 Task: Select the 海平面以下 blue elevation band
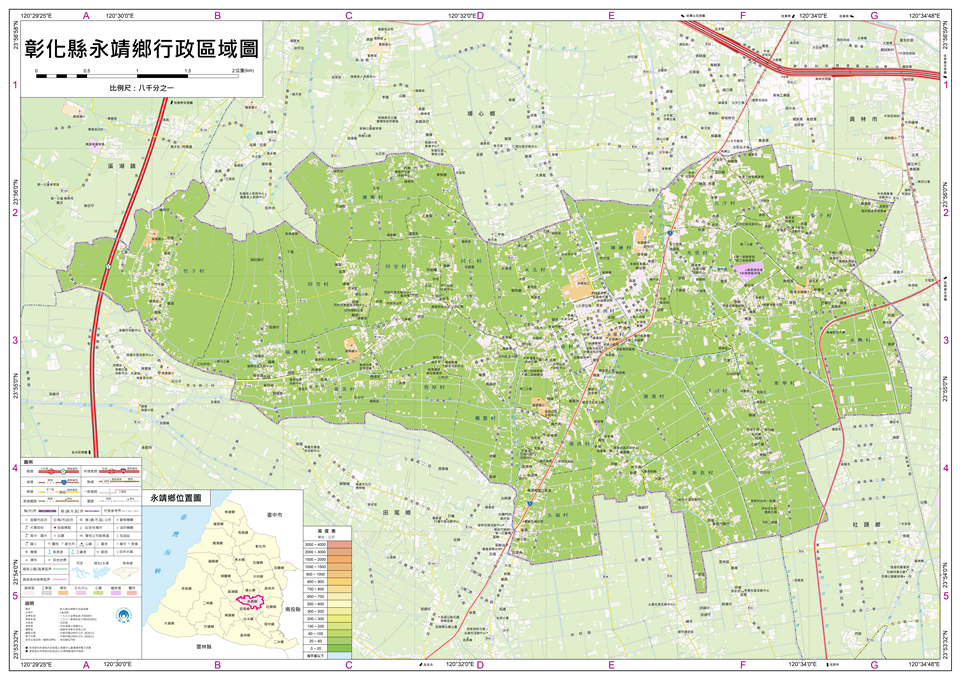coord(339,655)
